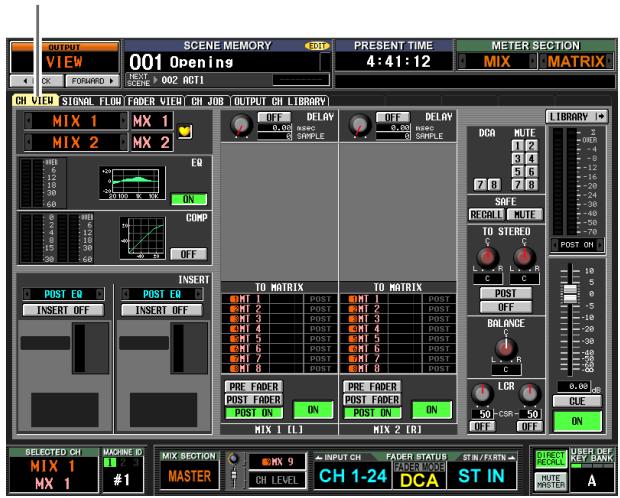Turn the left LCR CSR knob
The height and width of the screenshot is (498, 620).
pyautogui.click(x=482, y=393)
